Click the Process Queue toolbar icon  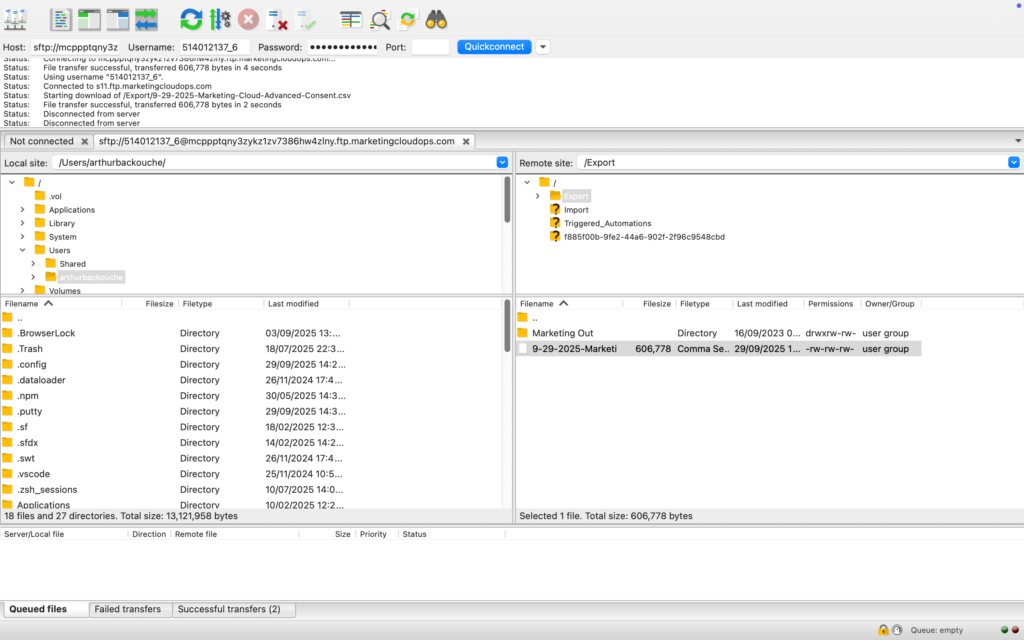pyautogui.click(x=220, y=18)
